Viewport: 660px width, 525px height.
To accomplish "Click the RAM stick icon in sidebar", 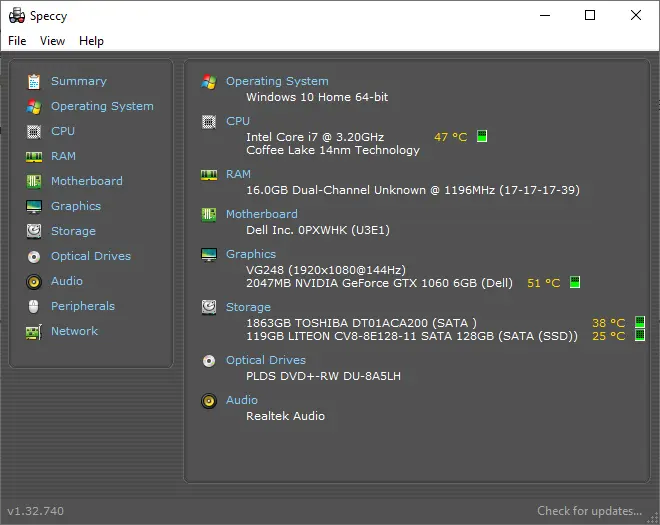I will point(34,157).
